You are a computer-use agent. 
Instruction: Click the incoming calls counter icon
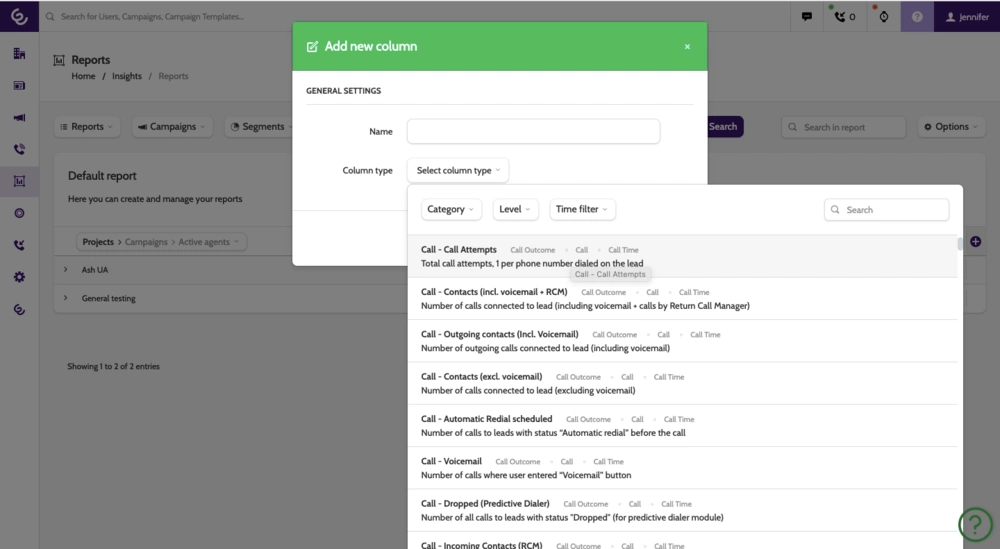pyautogui.click(x=845, y=16)
